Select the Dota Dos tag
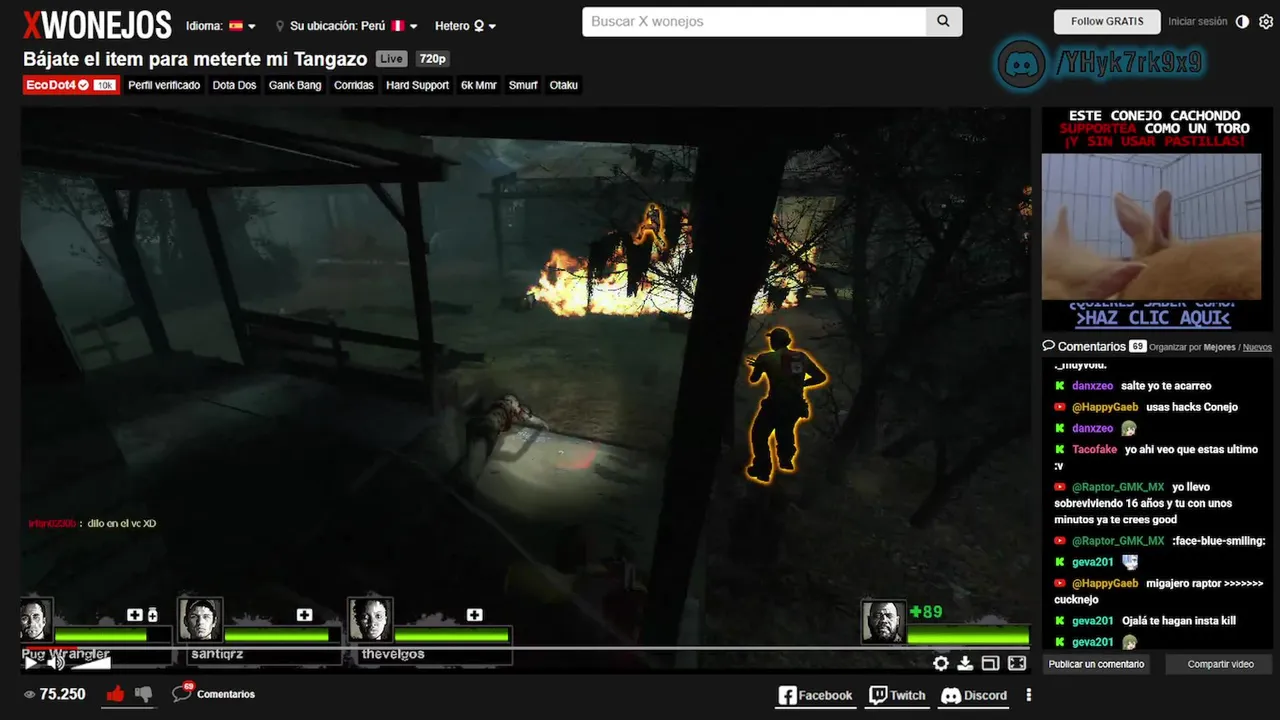The width and height of the screenshot is (1280, 720). [x=234, y=85]
